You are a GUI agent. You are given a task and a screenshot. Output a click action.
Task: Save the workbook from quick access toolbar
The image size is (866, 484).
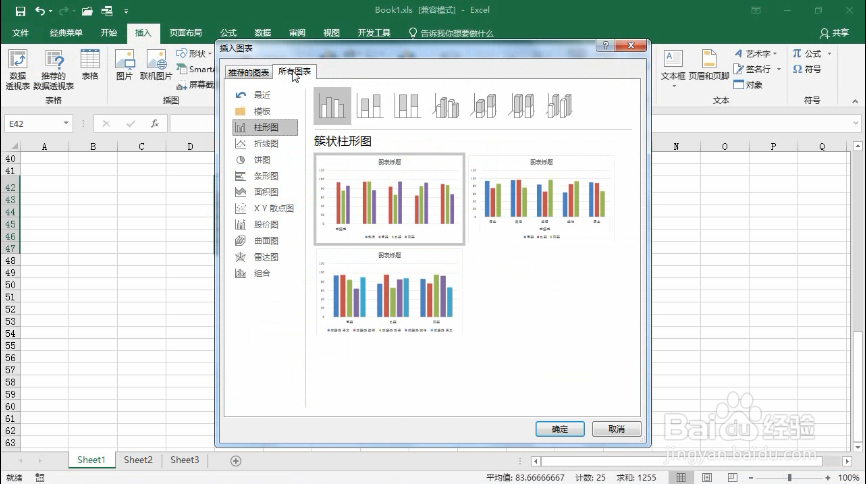click(x=20, y=10)
